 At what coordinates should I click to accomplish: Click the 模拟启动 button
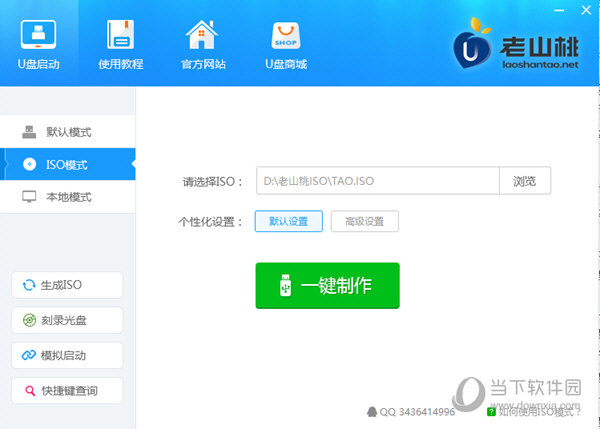click(67, 356)
